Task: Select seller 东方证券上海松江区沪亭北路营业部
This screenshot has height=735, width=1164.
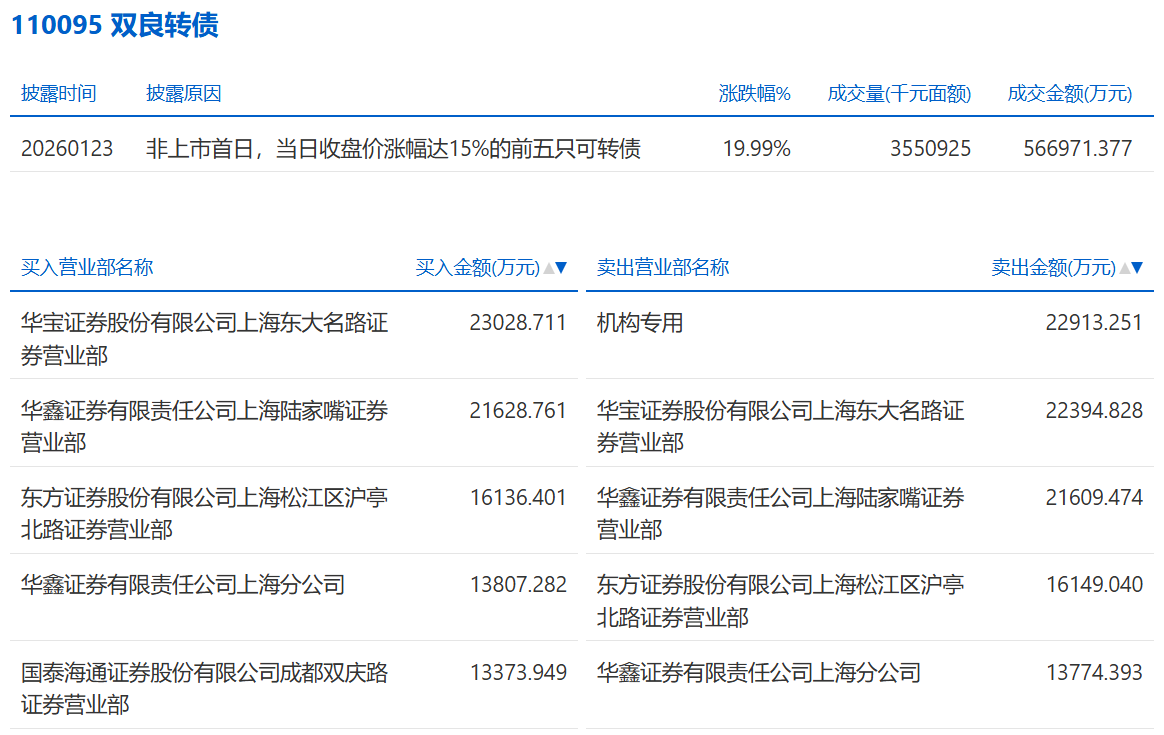Action: coord(780,601)
